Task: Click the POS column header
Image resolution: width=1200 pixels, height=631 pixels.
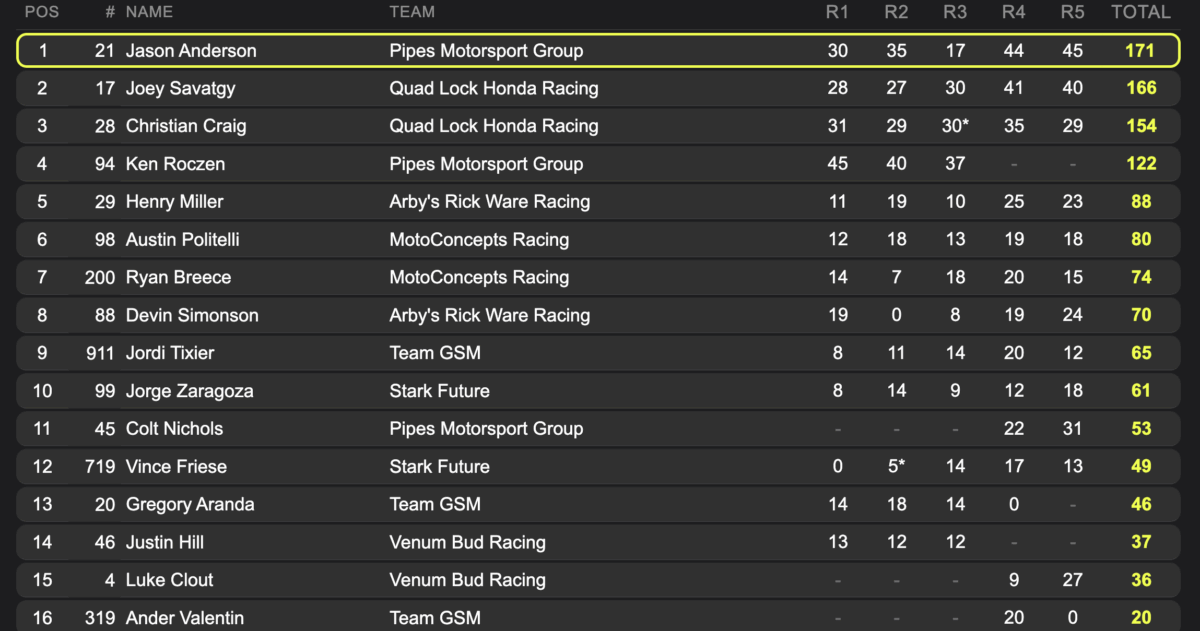Action: pyautogui.click(x=42, y=12)
